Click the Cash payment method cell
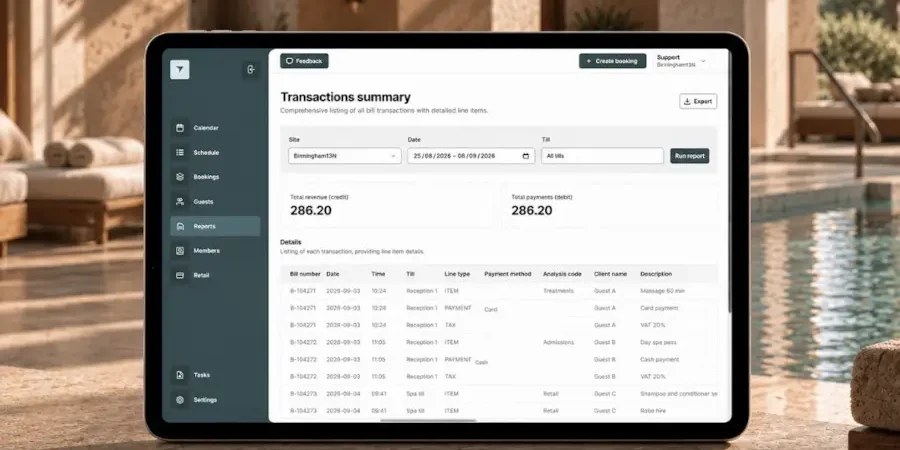Screen dimensions: 900x450 (x=481, y=363)
